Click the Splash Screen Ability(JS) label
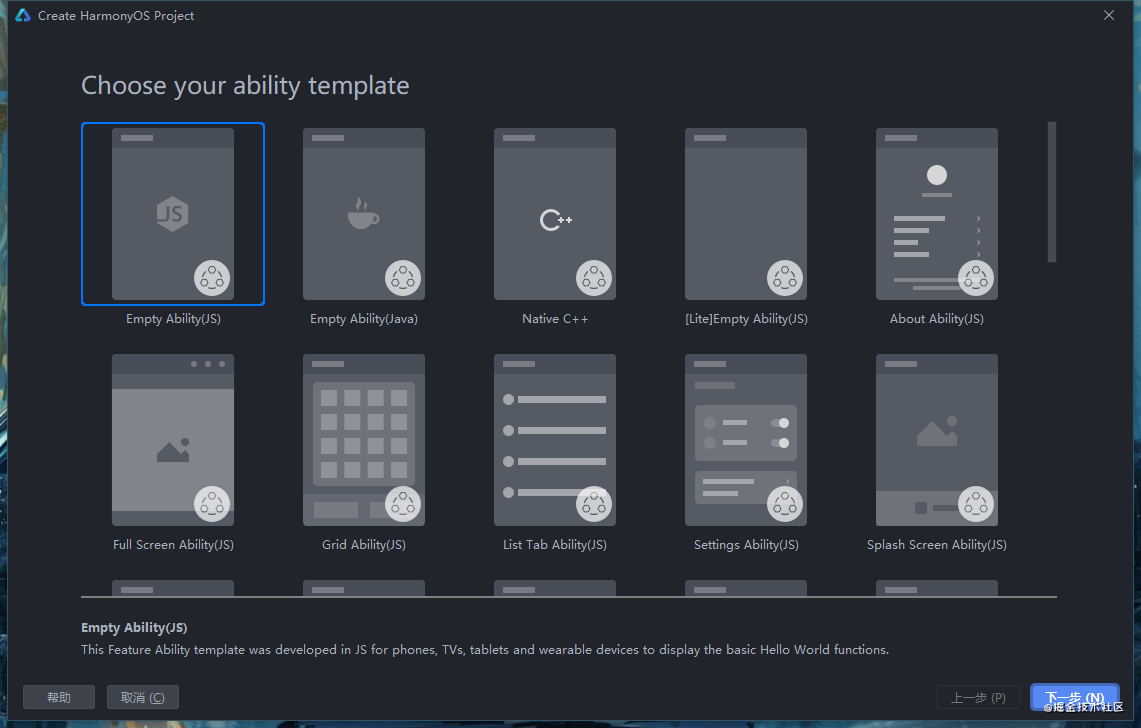This screenshot has height=728, width=1141. [937, 545]
